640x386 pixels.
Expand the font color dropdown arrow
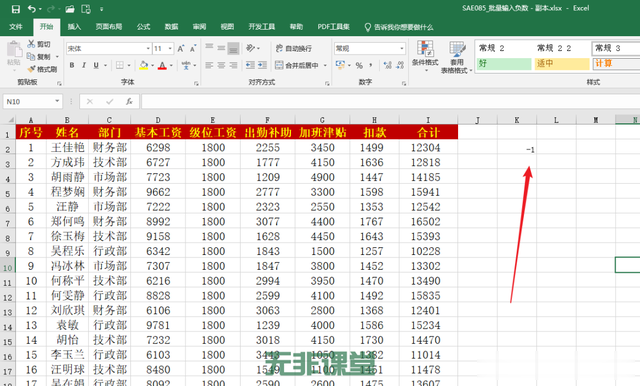[171, 65]
